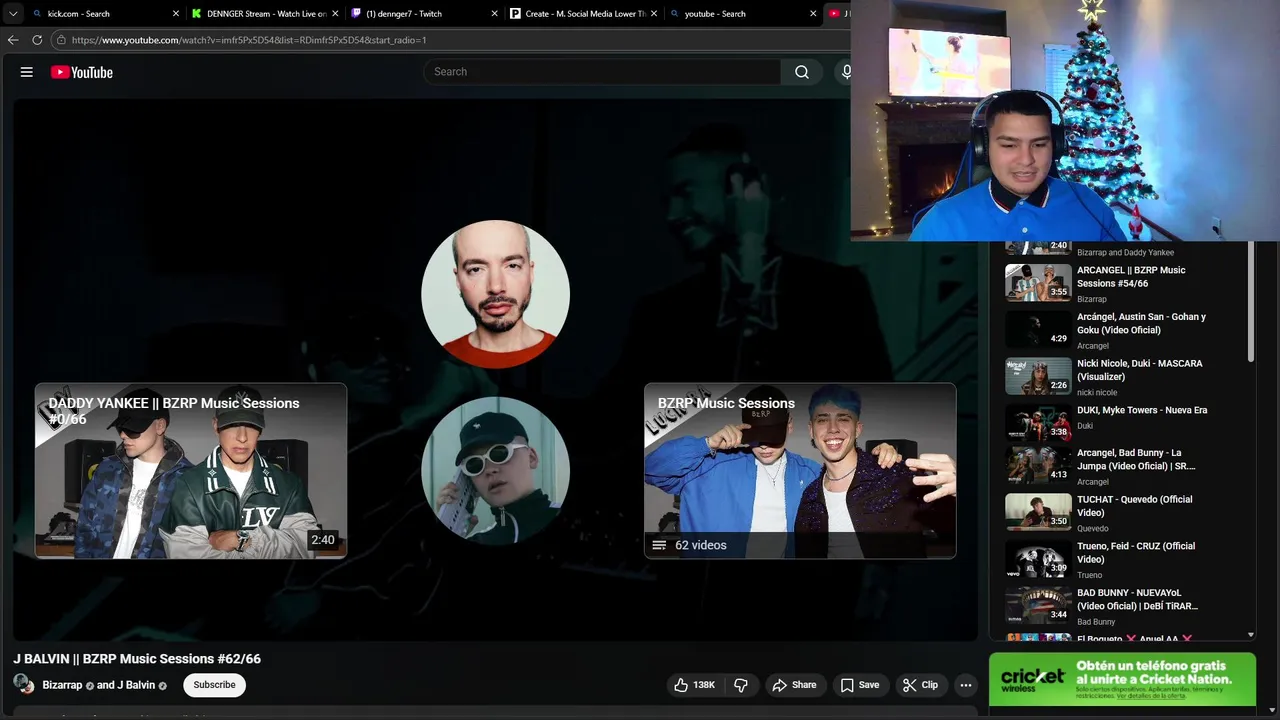The width and height of the screenshot is (1280, 720).
Task: Click video title J BALVIN BZRP Sessions
Action: [137, 659]
